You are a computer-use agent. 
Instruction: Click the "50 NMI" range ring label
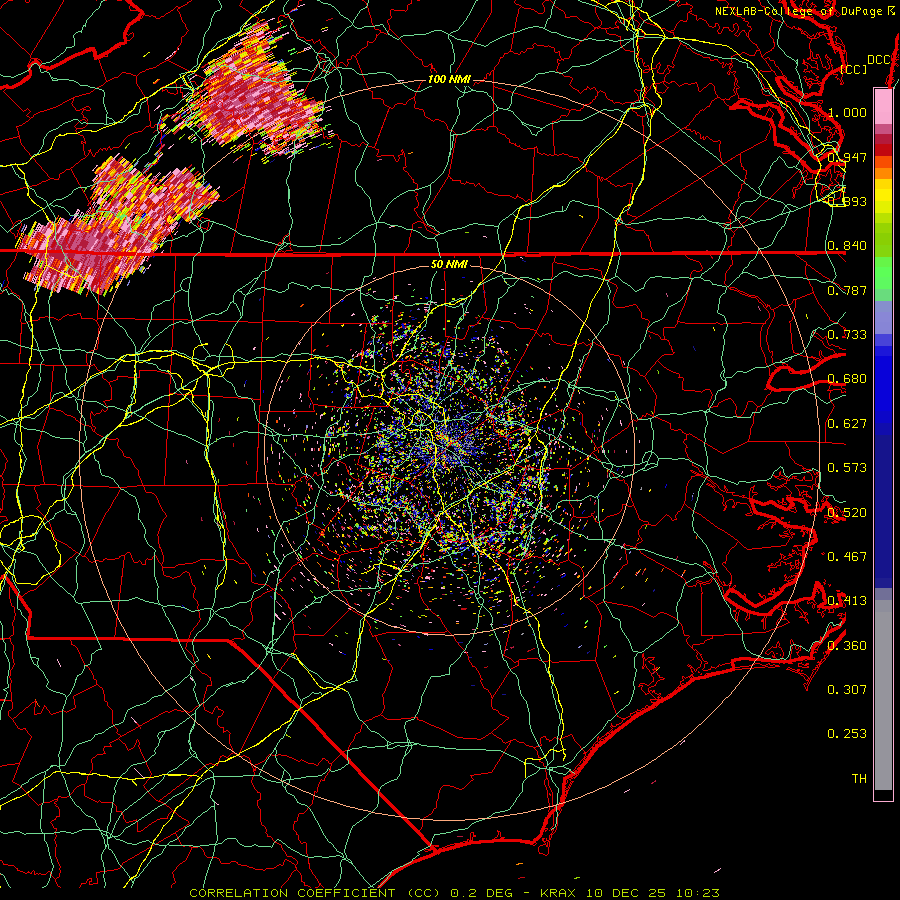click(x=449, y=264)
